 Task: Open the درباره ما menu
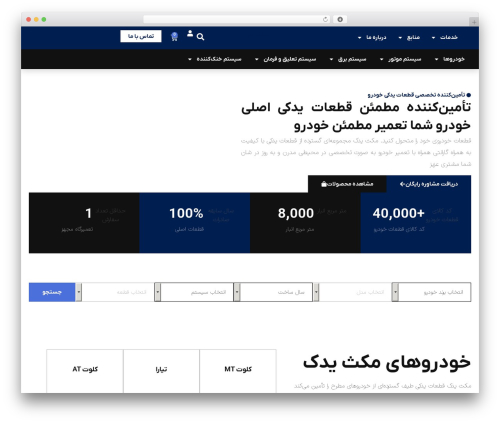click(x=372, y=37)
